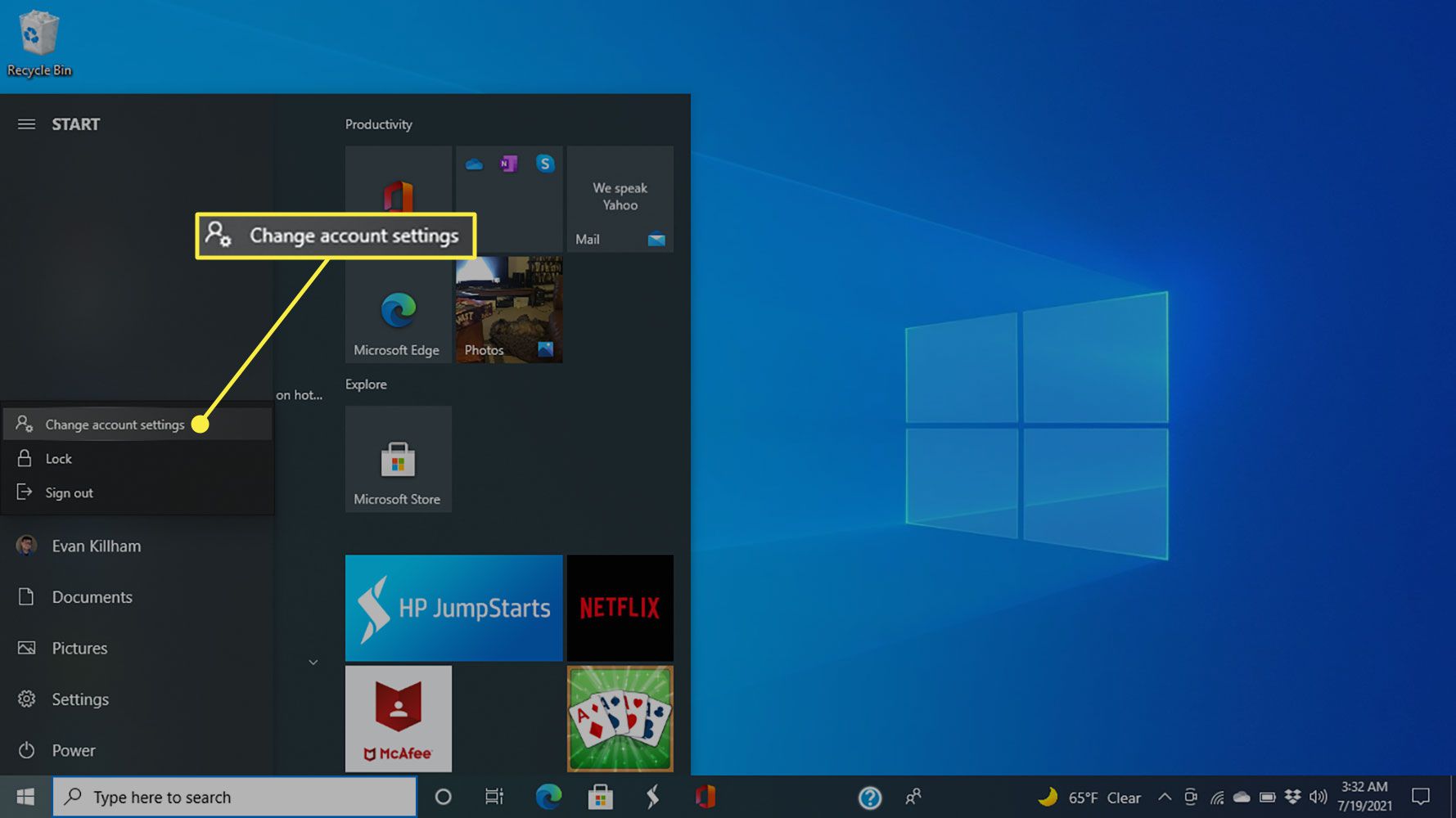Open the Get Help question-mark icon
This screenshot has height=818, width=1456.
(870, 798)
